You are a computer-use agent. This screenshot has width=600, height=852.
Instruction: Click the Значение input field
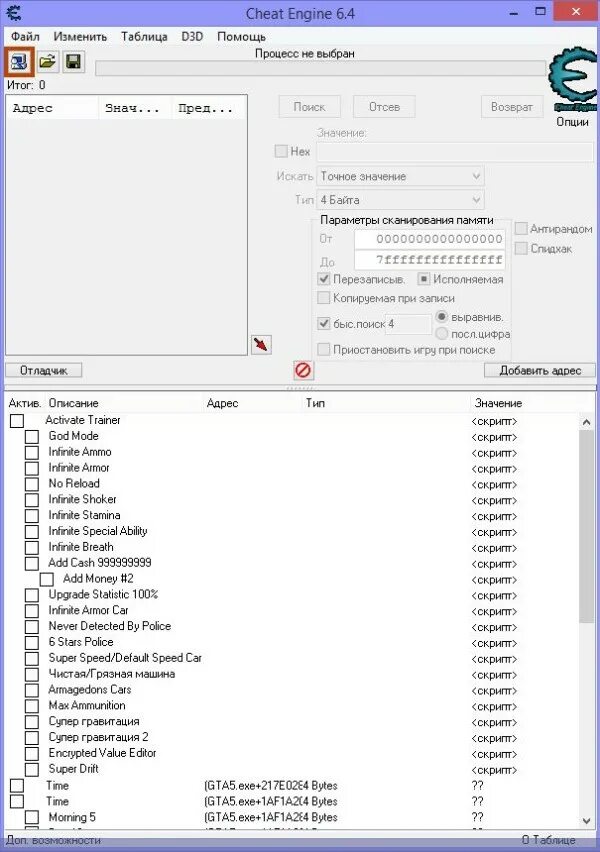pos(455,152)
